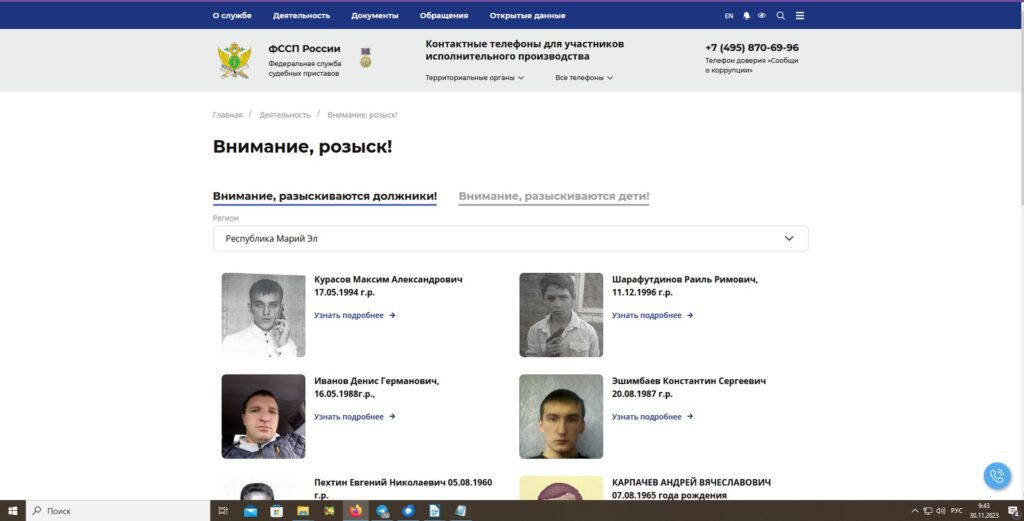Viewport: 1024px width, 521px height.
Task: Click the blue phone call widget button
Action: click(x=996, y=475)
